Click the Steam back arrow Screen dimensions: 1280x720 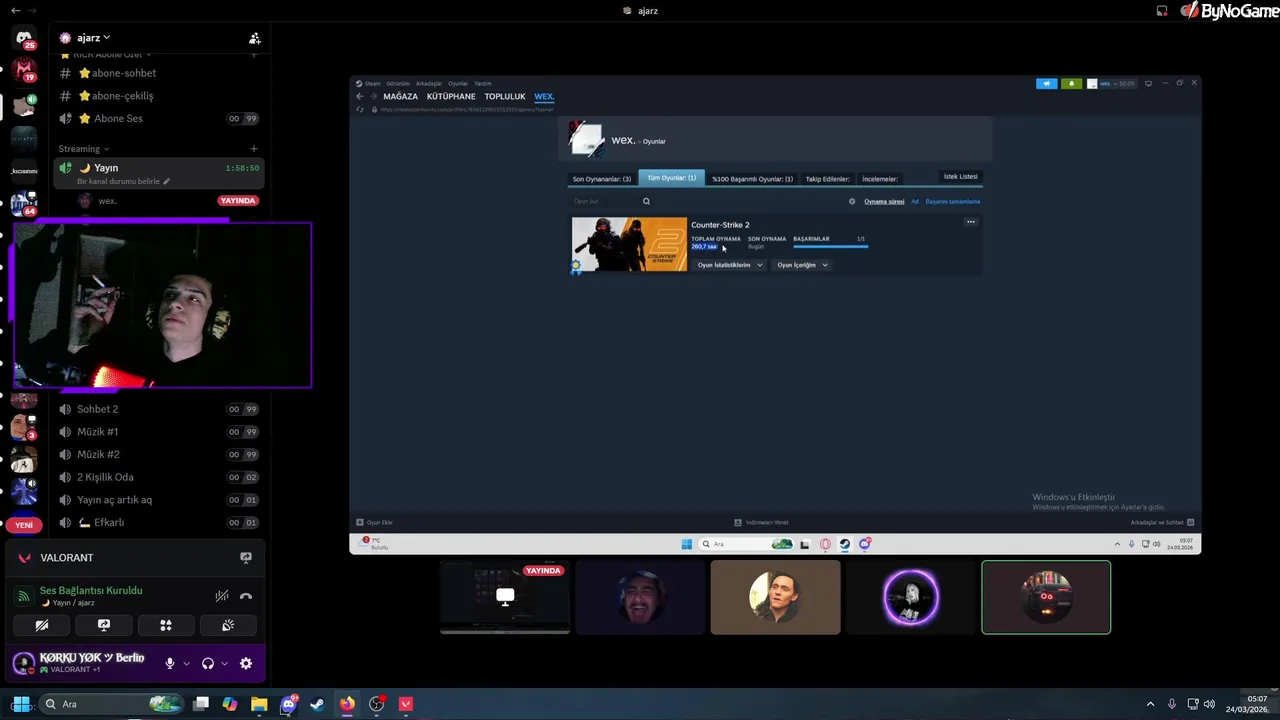tap(360, 97)
